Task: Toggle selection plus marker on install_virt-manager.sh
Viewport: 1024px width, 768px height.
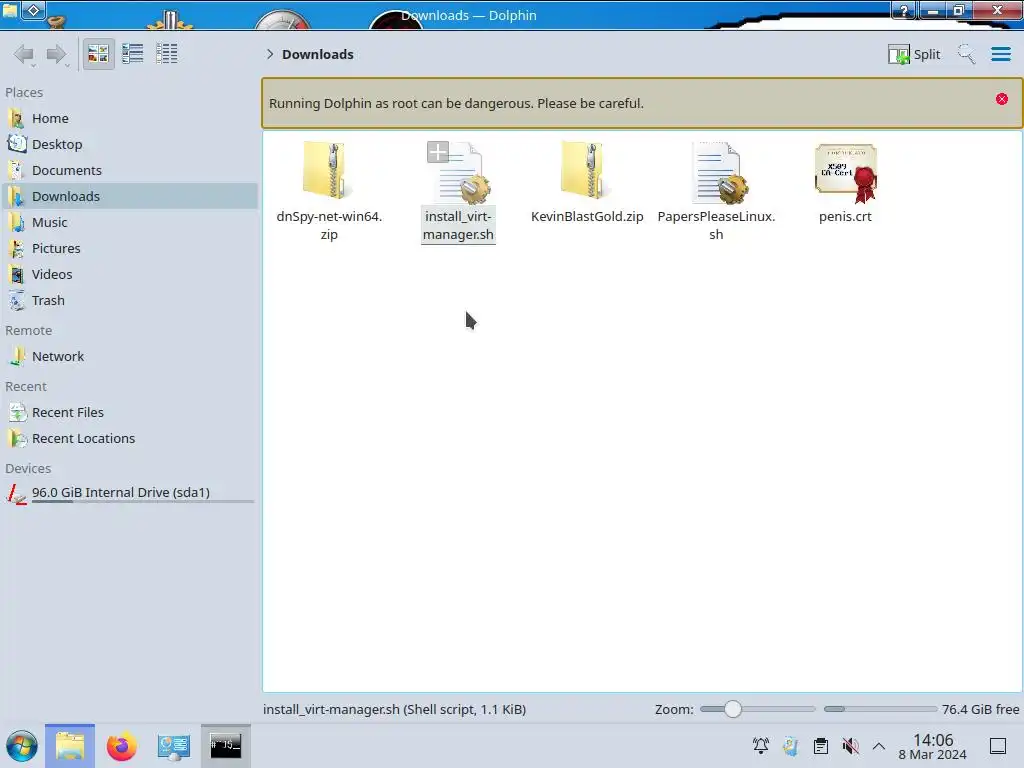Action: coord(438,152)
